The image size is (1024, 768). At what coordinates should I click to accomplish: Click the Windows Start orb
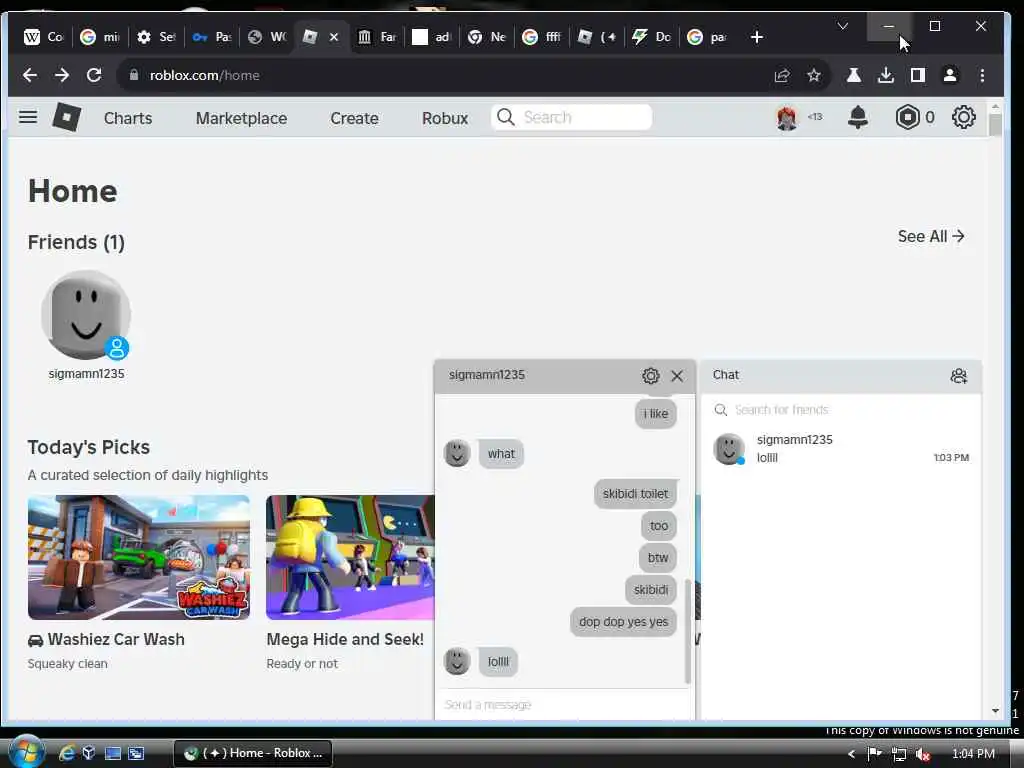pyautogui.click(x=26, y=752)
